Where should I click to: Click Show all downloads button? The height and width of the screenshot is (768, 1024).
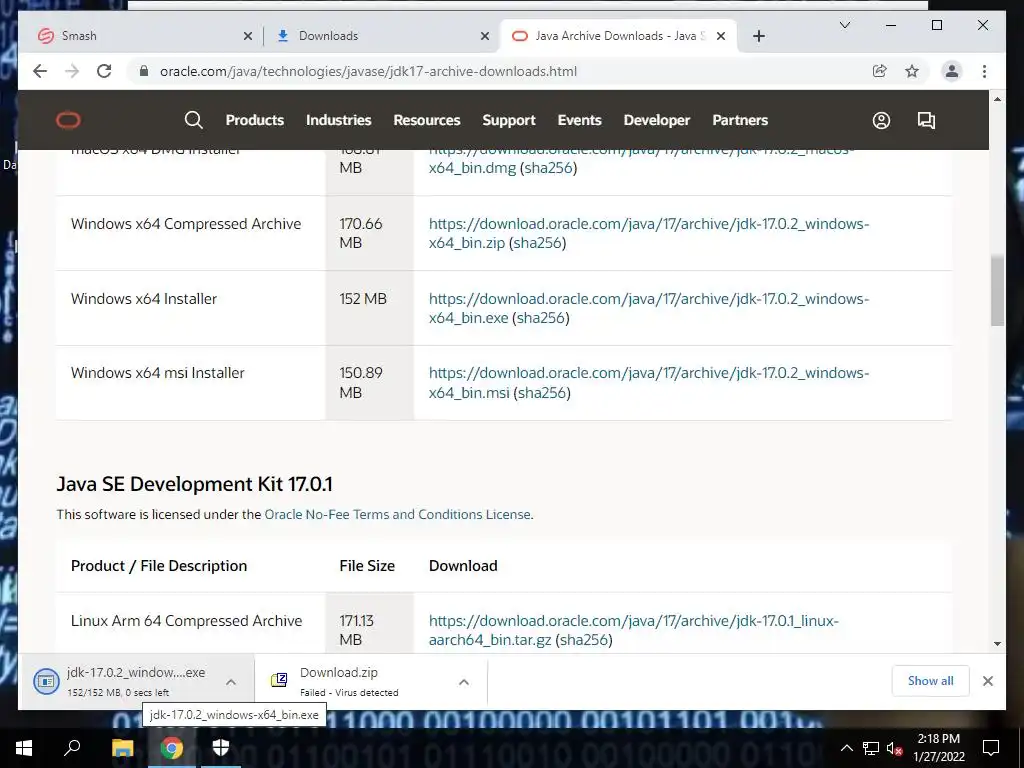[930, 680]
